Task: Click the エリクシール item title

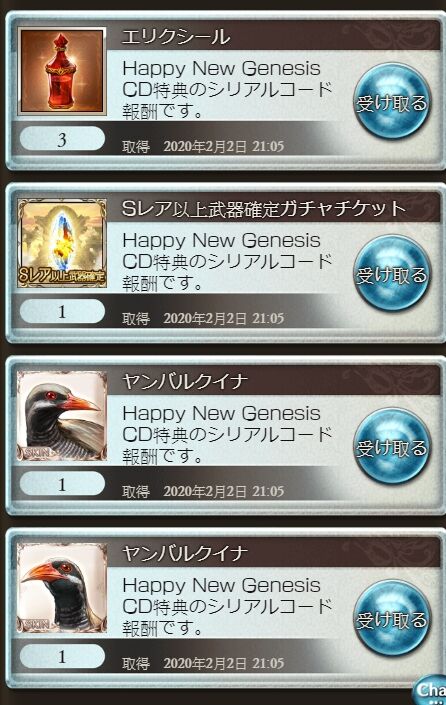Action: click(176, 36)
